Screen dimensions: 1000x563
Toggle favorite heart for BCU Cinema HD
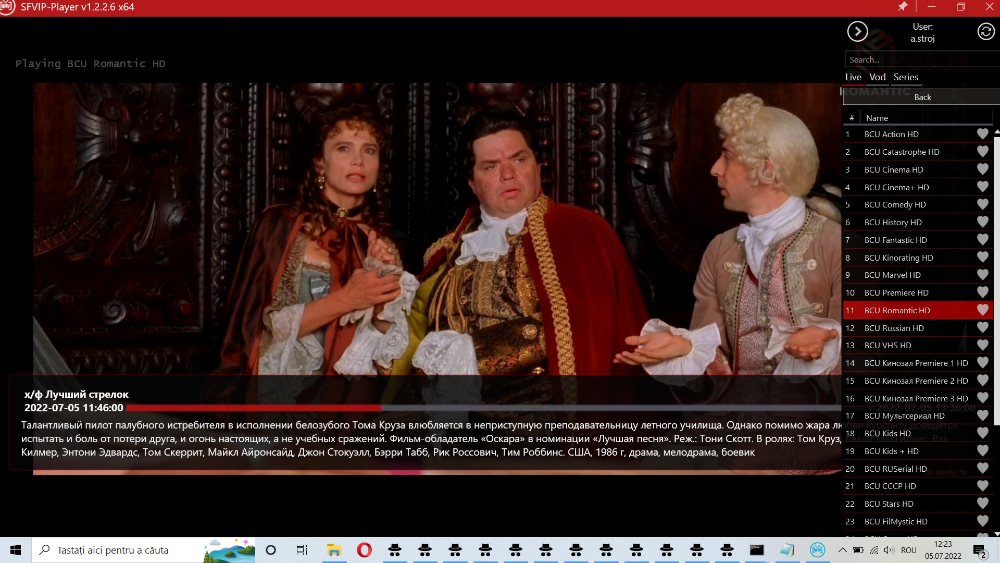click(982, 170)
